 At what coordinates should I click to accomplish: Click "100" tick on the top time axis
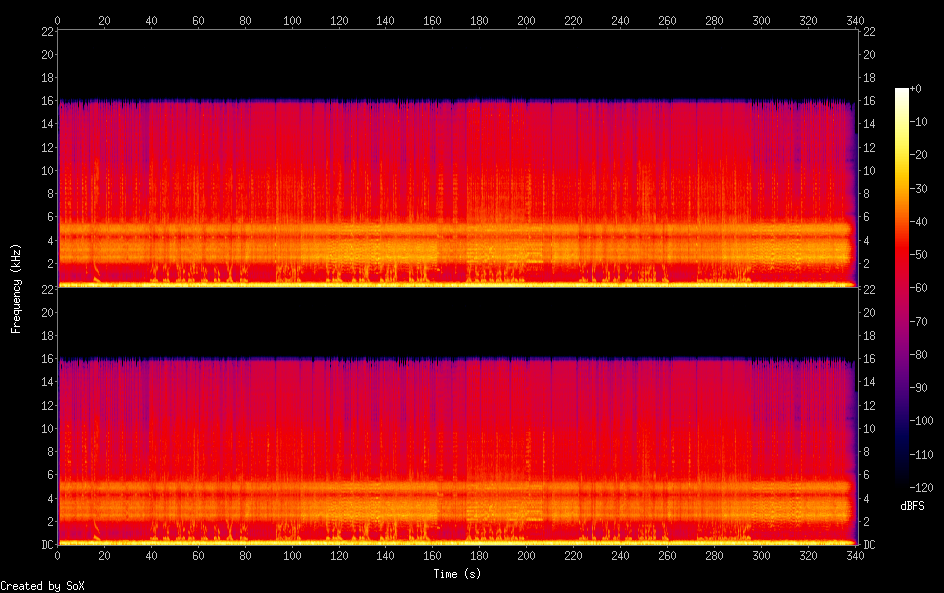pyautogui.click(x=292, y=20)
